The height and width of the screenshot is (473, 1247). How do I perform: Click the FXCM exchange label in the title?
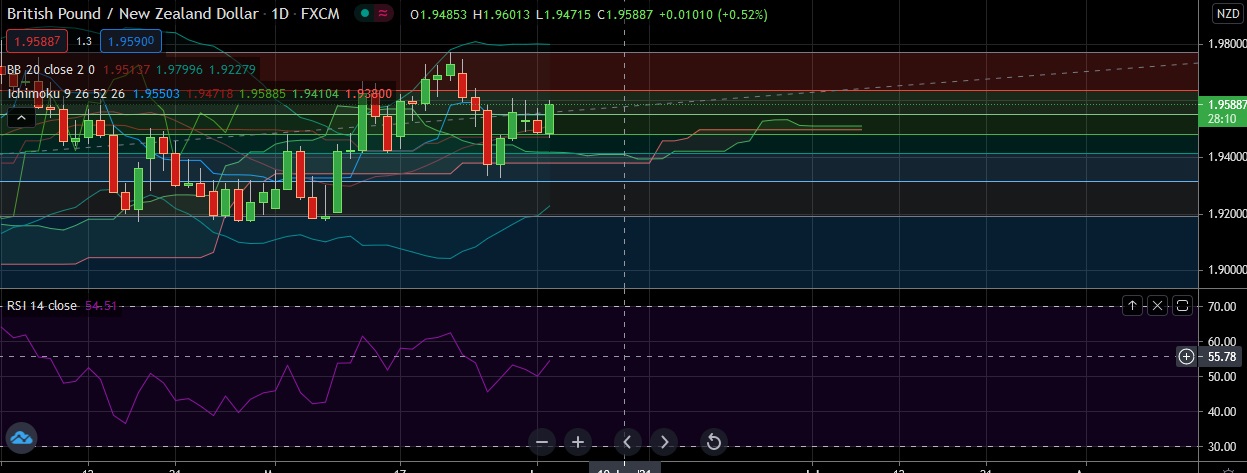point(319,14)
